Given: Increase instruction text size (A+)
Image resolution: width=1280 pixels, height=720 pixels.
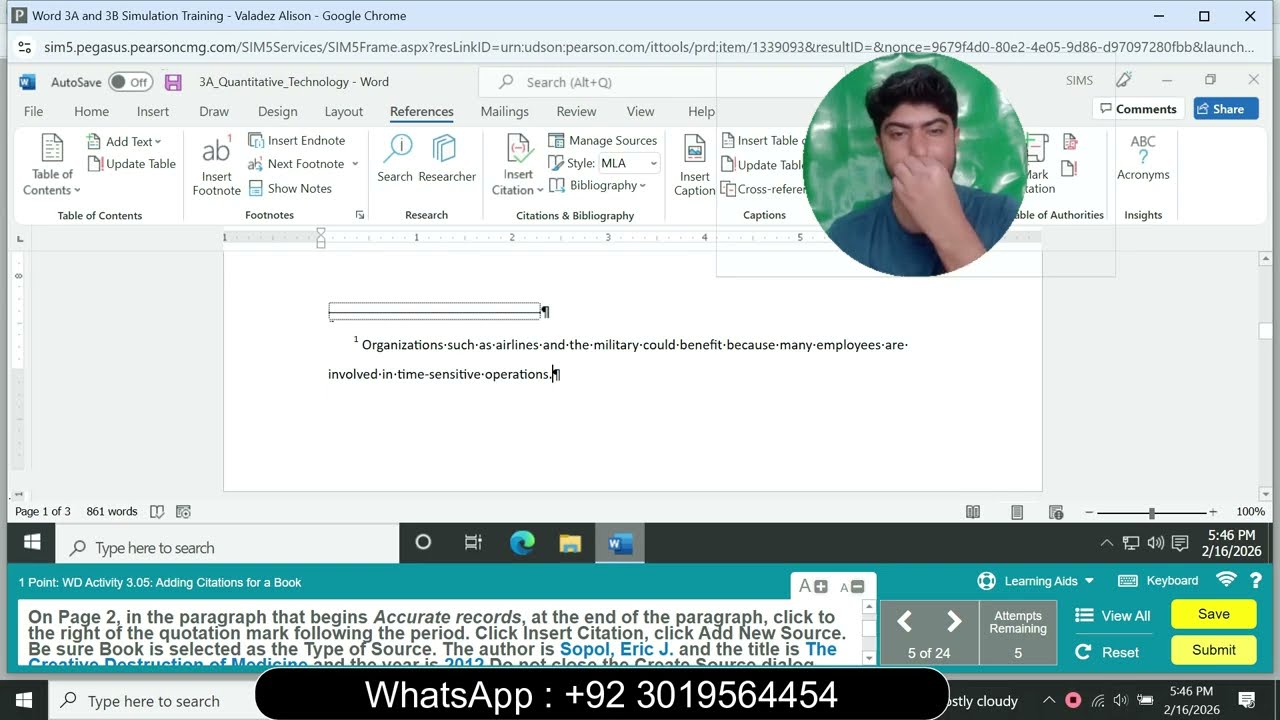Looking at the screenshot, I should 814,586.
